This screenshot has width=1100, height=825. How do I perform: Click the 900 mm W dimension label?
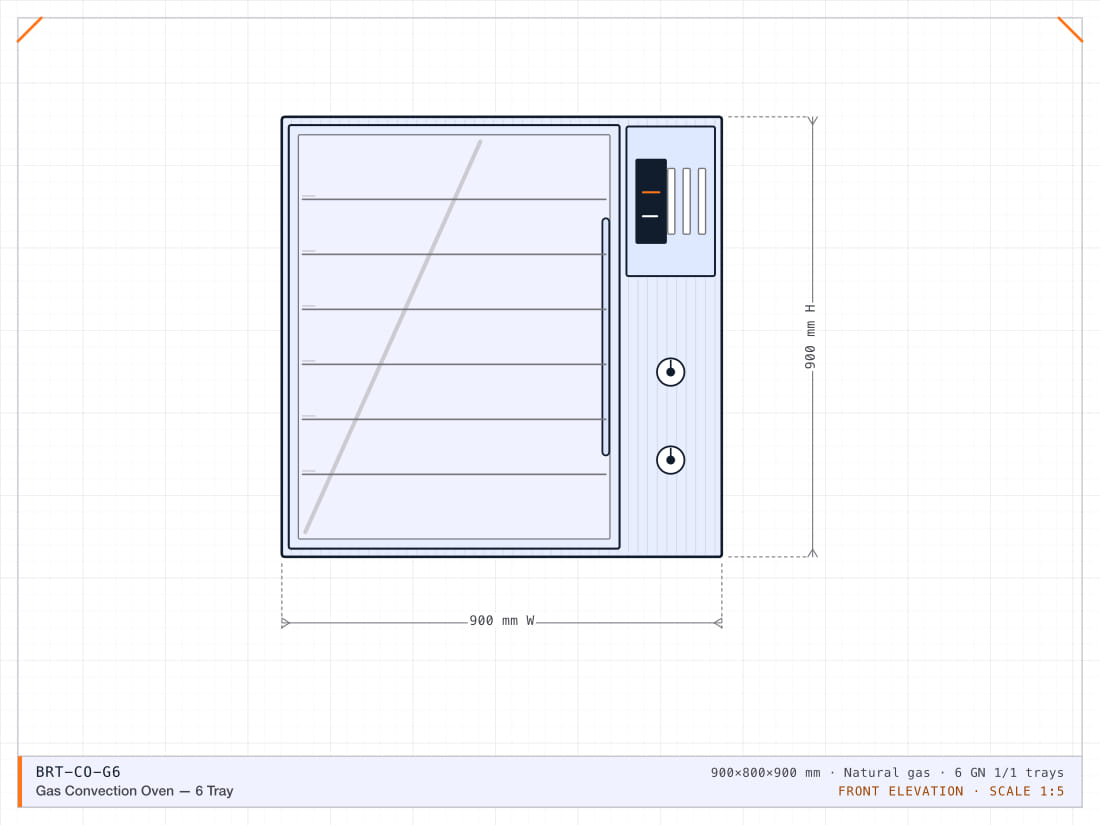click(502, 621)
